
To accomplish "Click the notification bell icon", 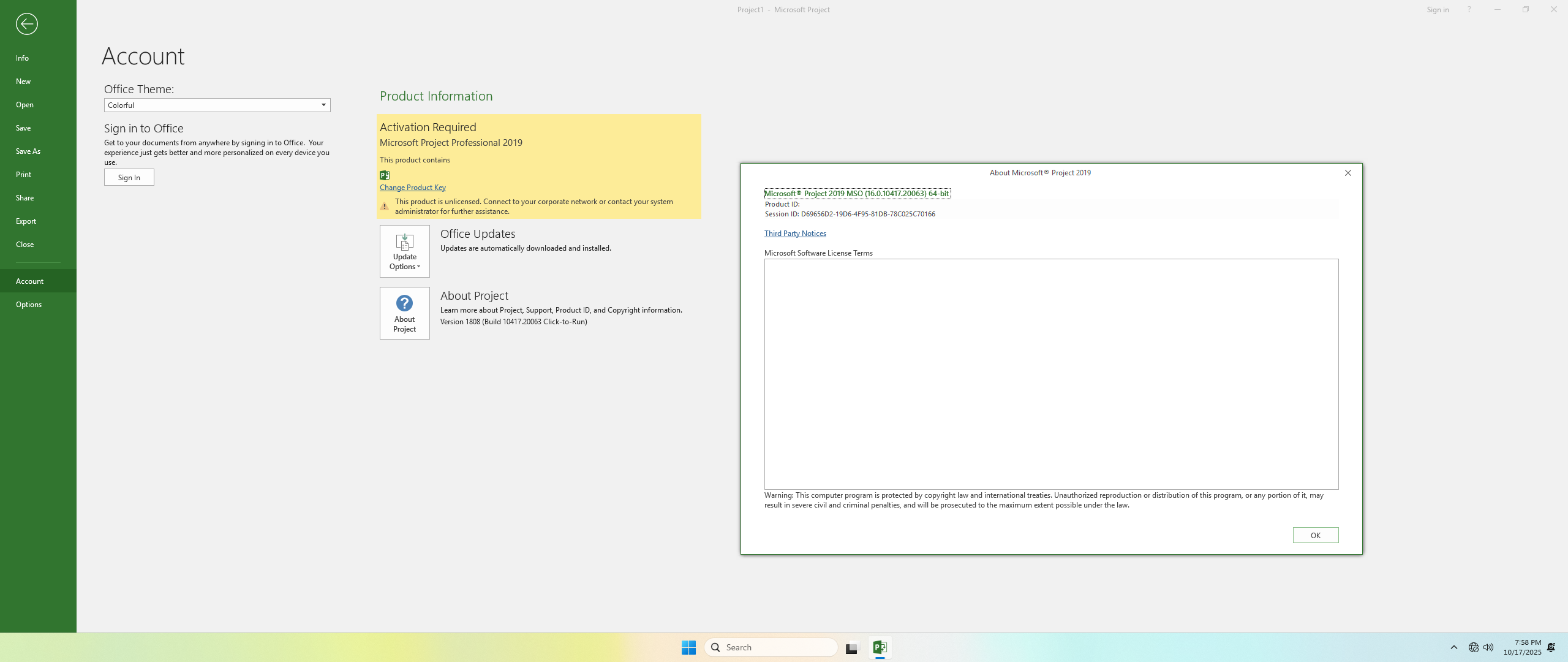I will pyautogui.click(x=1551, y=647).
